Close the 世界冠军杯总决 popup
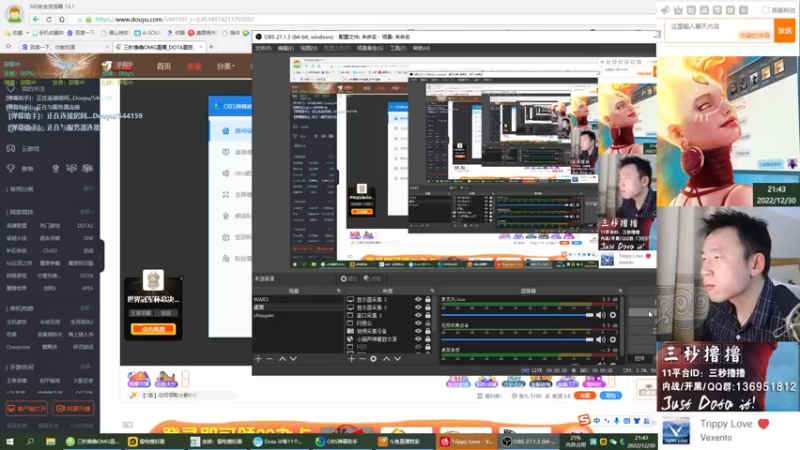This screenshot has height=450, width=800. [181, 279]
